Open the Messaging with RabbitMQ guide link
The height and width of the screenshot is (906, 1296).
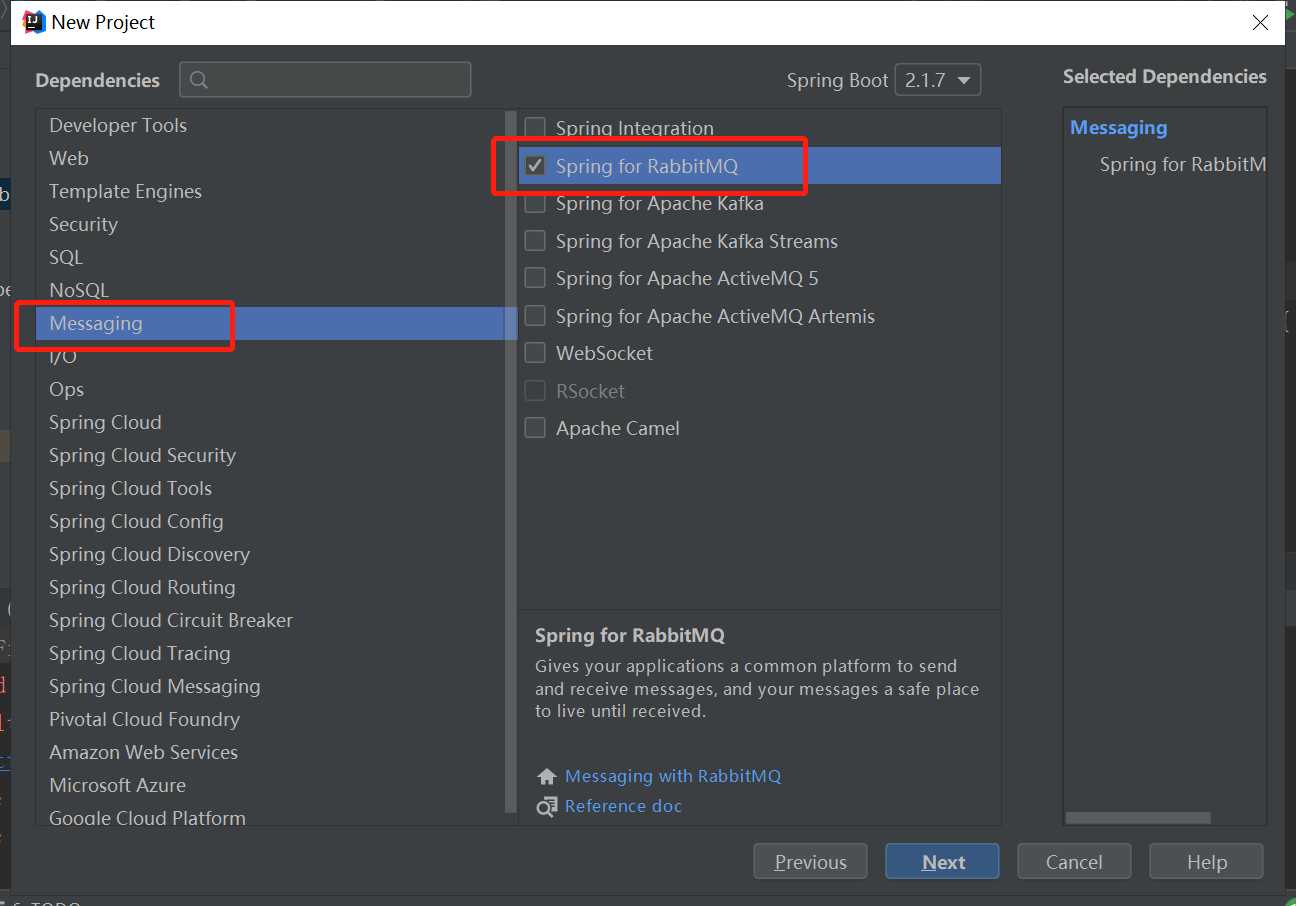(673, 776)
